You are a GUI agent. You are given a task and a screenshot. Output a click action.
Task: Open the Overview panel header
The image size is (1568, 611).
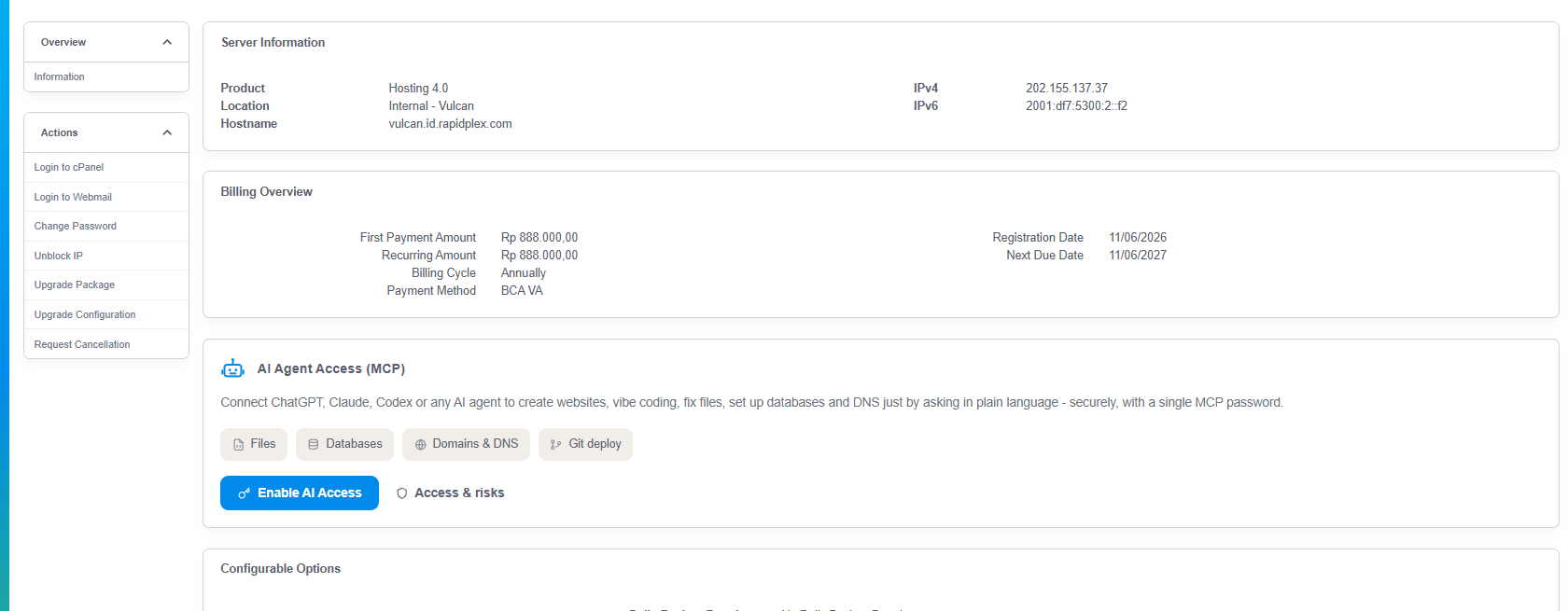point(106,42)
